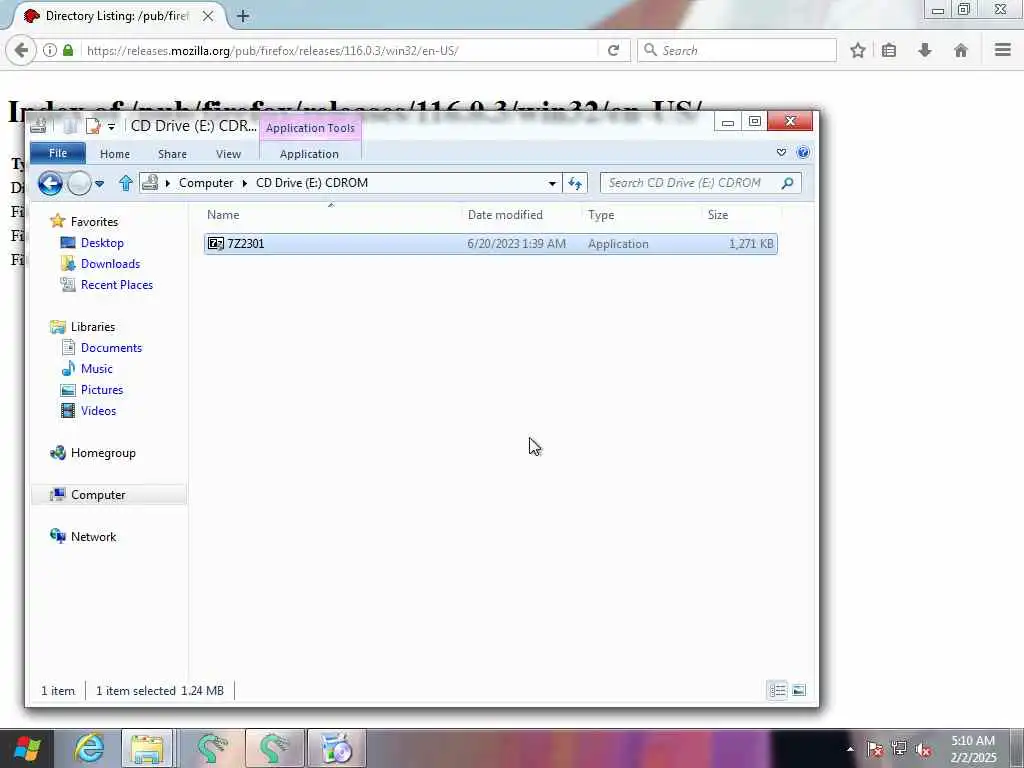Open Downloads in Favorites

click(110, 264)
